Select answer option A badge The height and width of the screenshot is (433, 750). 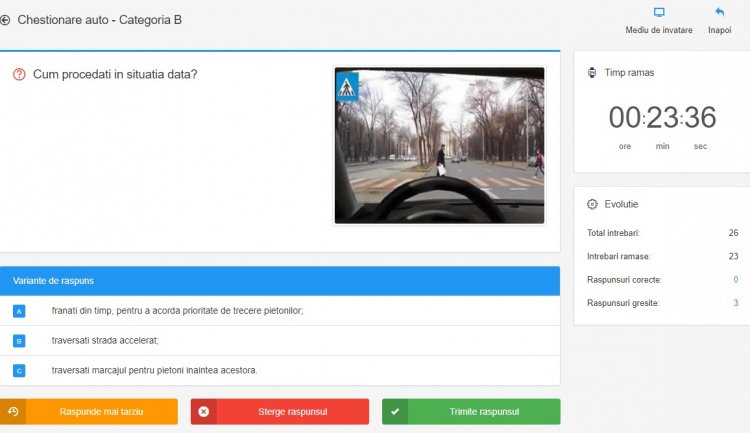tap(19, 311)
